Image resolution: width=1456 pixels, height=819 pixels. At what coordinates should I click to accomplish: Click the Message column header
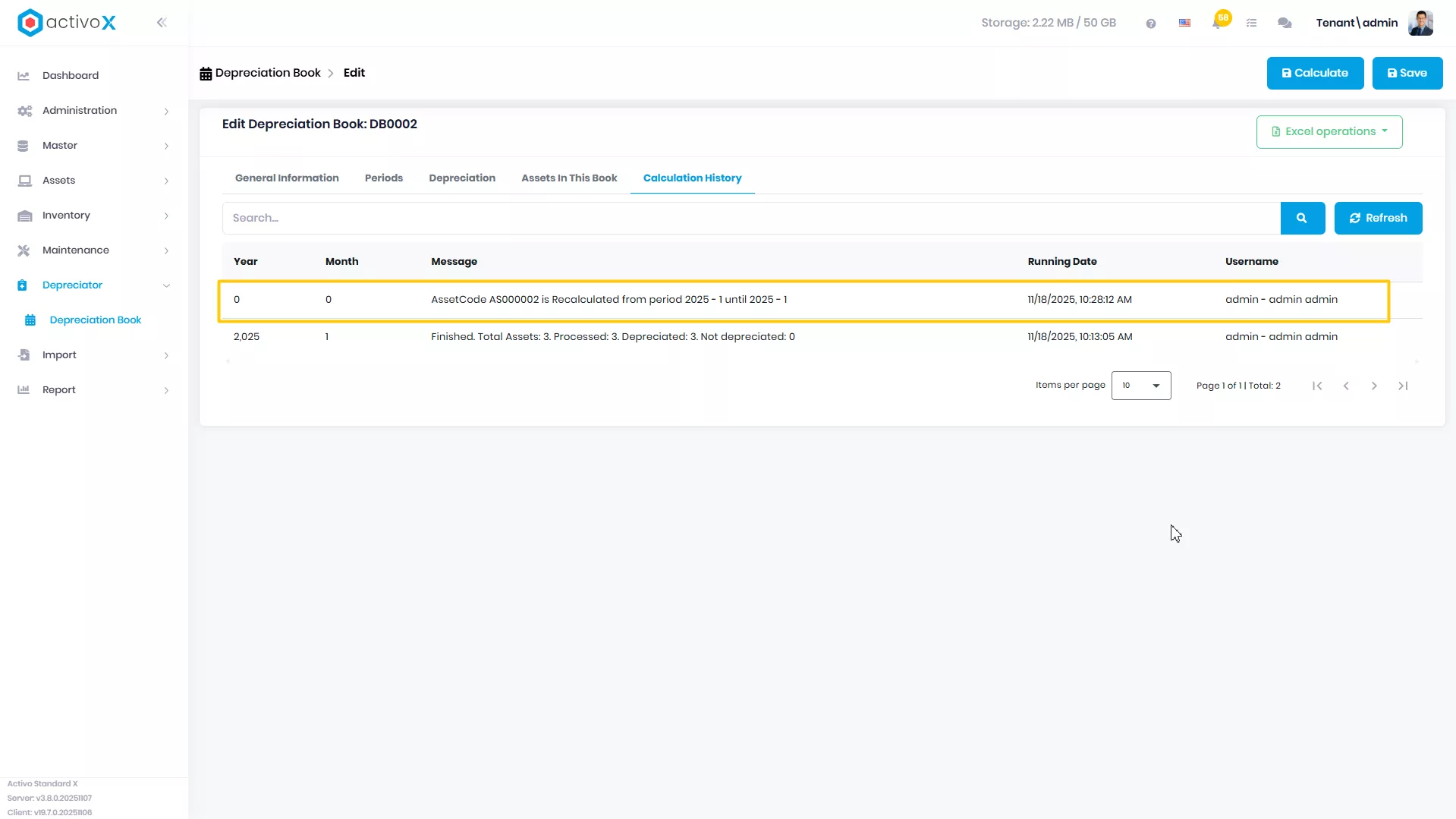tap(454, 262)
